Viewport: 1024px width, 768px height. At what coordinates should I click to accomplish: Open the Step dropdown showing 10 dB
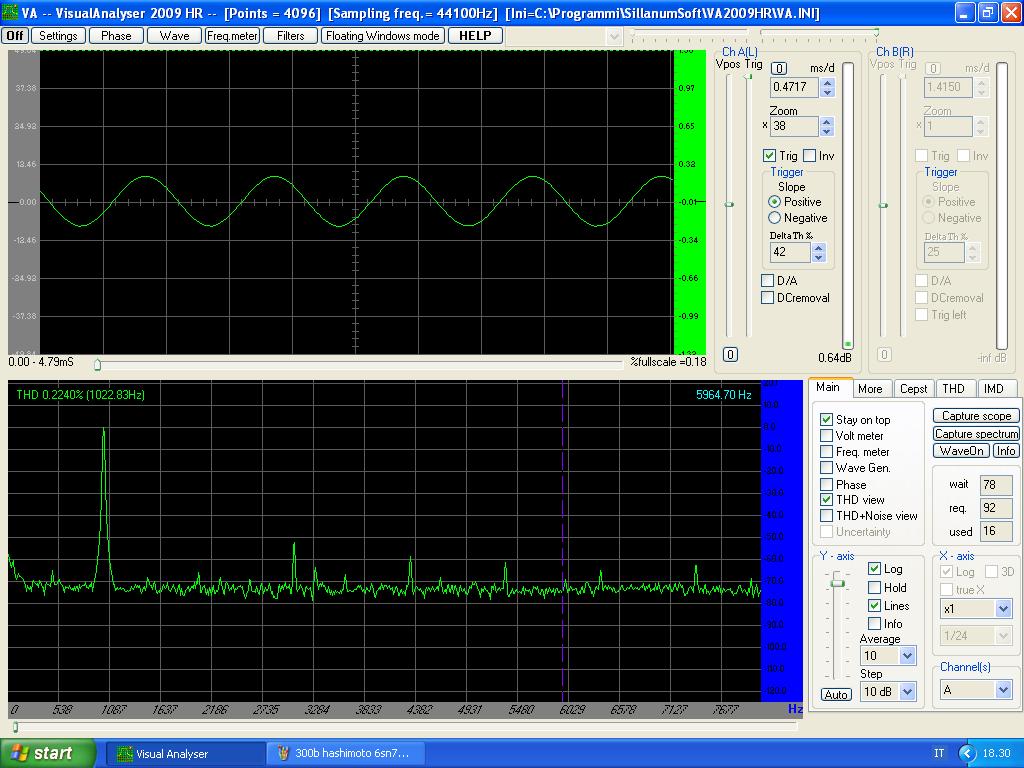(907, 692)
